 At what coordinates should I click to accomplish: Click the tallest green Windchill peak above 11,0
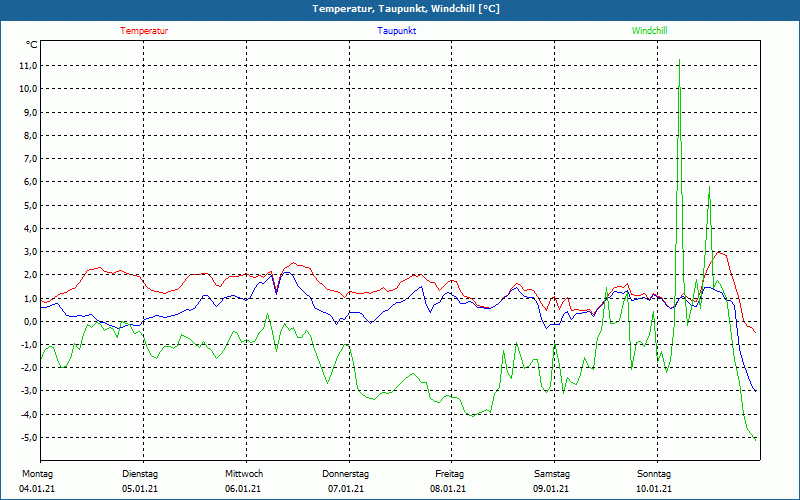point(679,60)
